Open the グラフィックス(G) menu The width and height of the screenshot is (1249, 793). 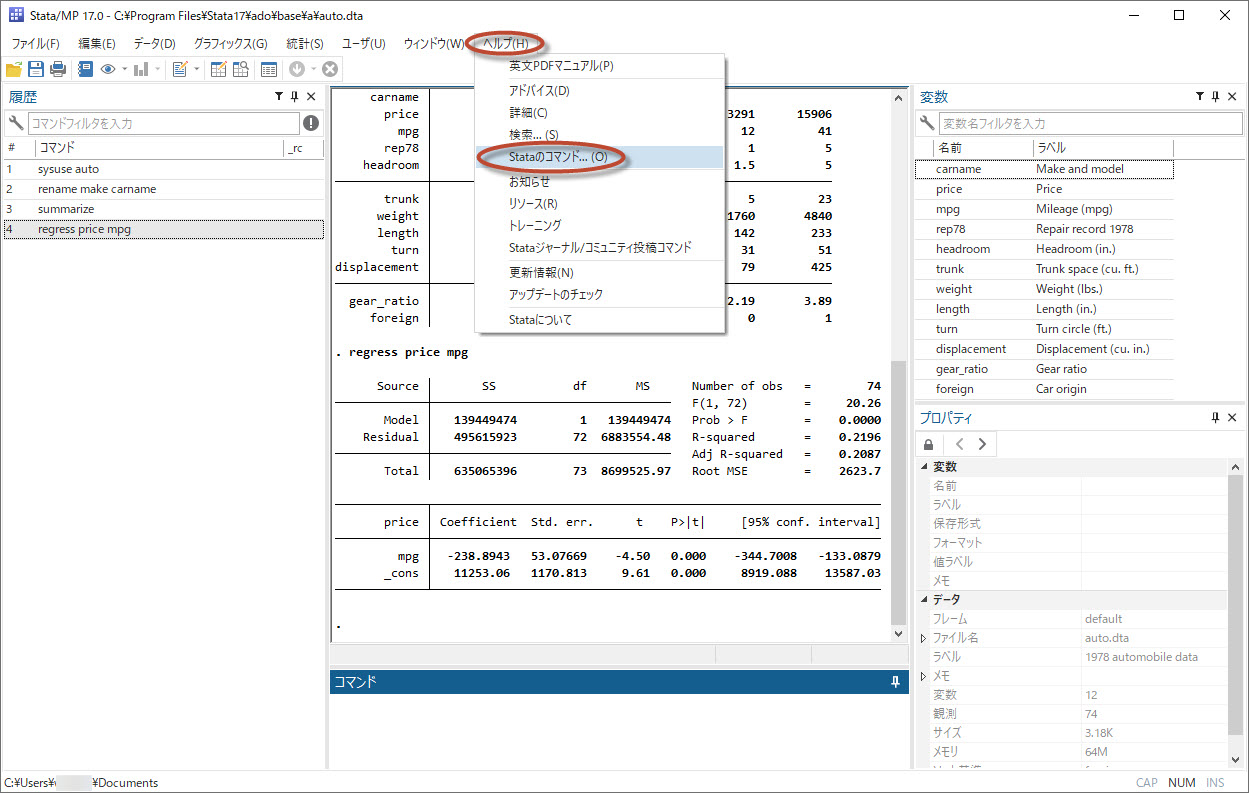[231, 44]
